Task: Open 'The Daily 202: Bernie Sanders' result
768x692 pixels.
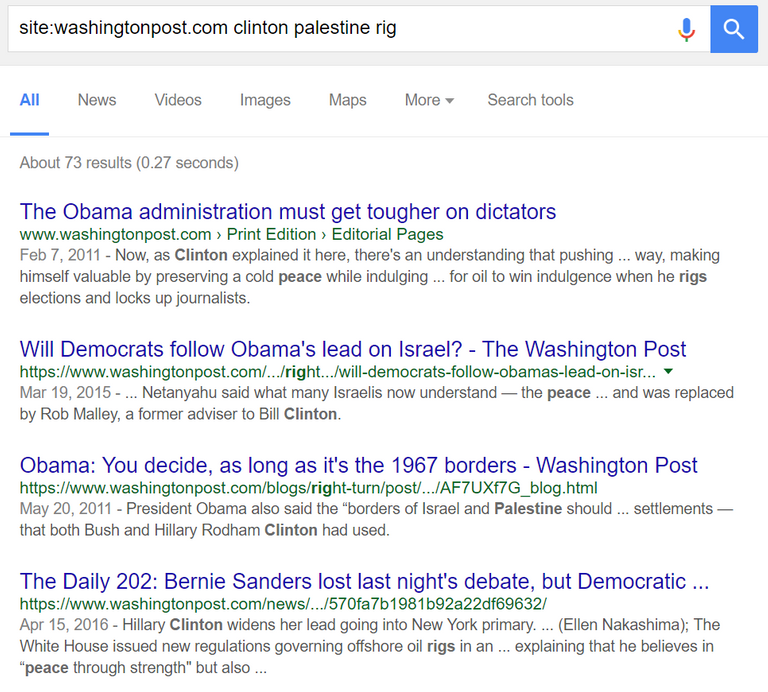Action: [364, 581]
